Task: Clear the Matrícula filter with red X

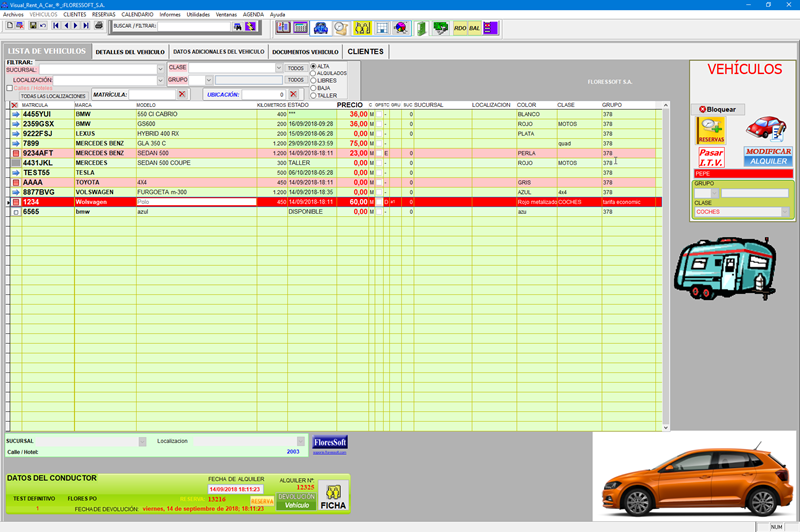Action: pyautogui.click(x=182, y=94)
